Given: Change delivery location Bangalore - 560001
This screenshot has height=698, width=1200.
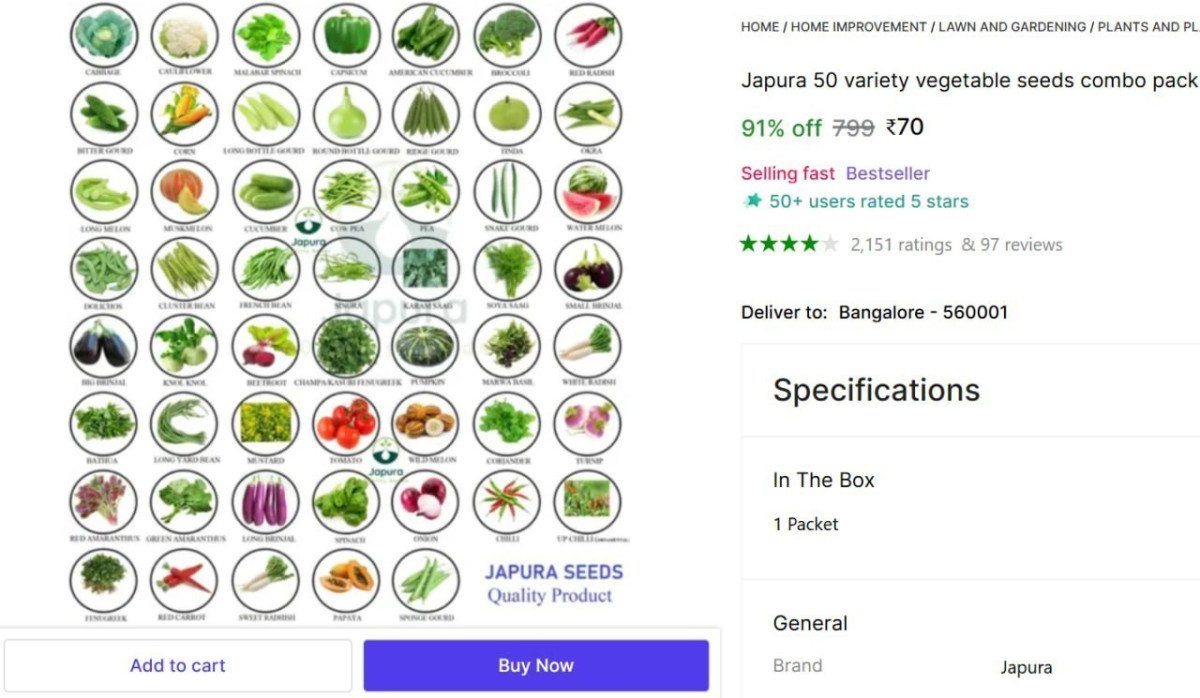Looking at the screenshot, I should 922,312.
